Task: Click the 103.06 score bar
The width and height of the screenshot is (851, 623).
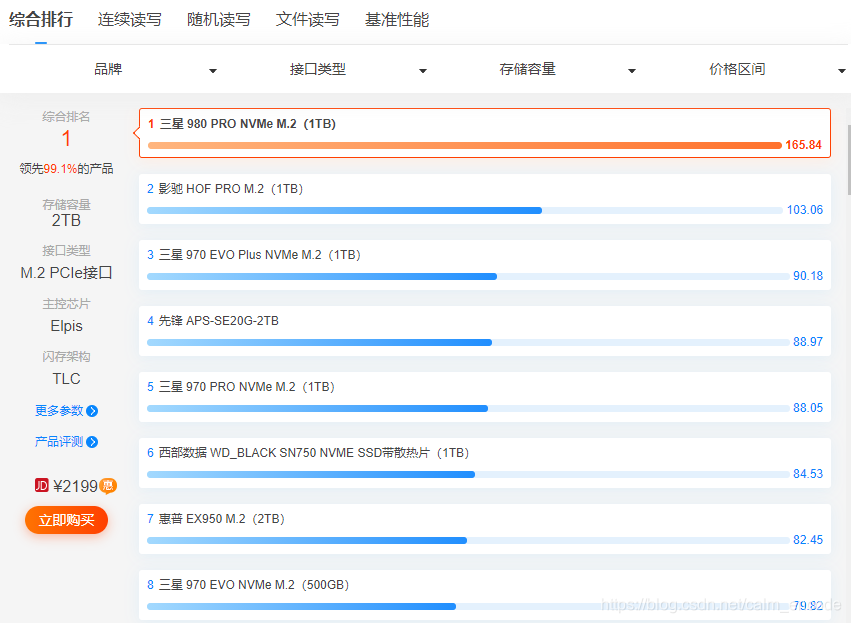Action: pyautogui.click(x=465, y=211)
